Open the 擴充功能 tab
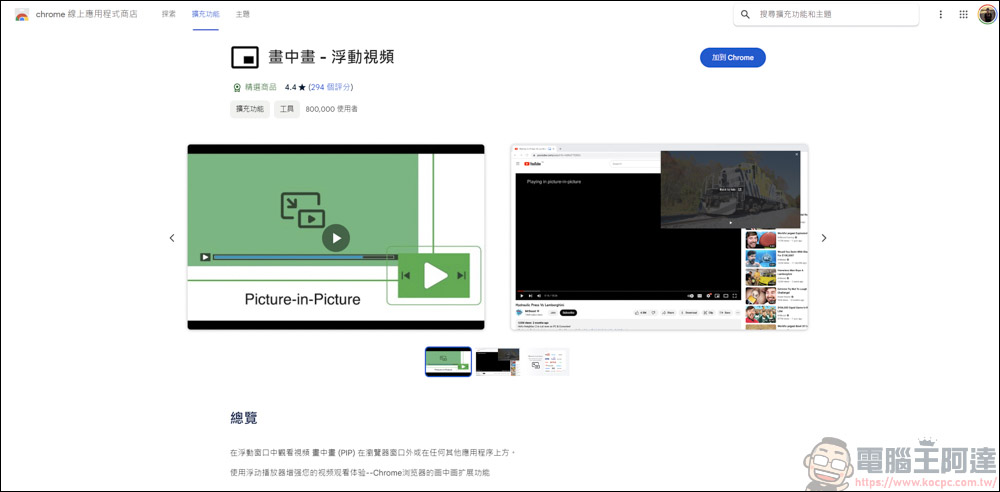1000x492 pixels. [205, 15]
